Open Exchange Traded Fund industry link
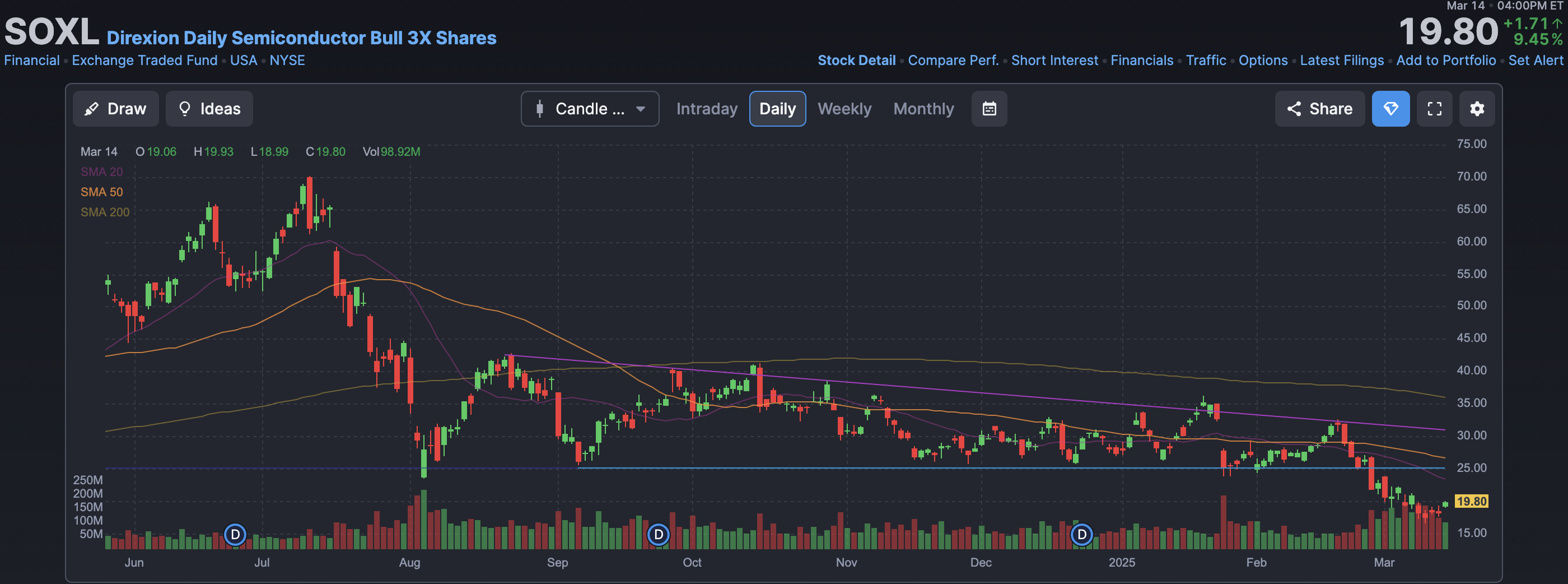Screen dimensions: 1568x584 [144, 61]
